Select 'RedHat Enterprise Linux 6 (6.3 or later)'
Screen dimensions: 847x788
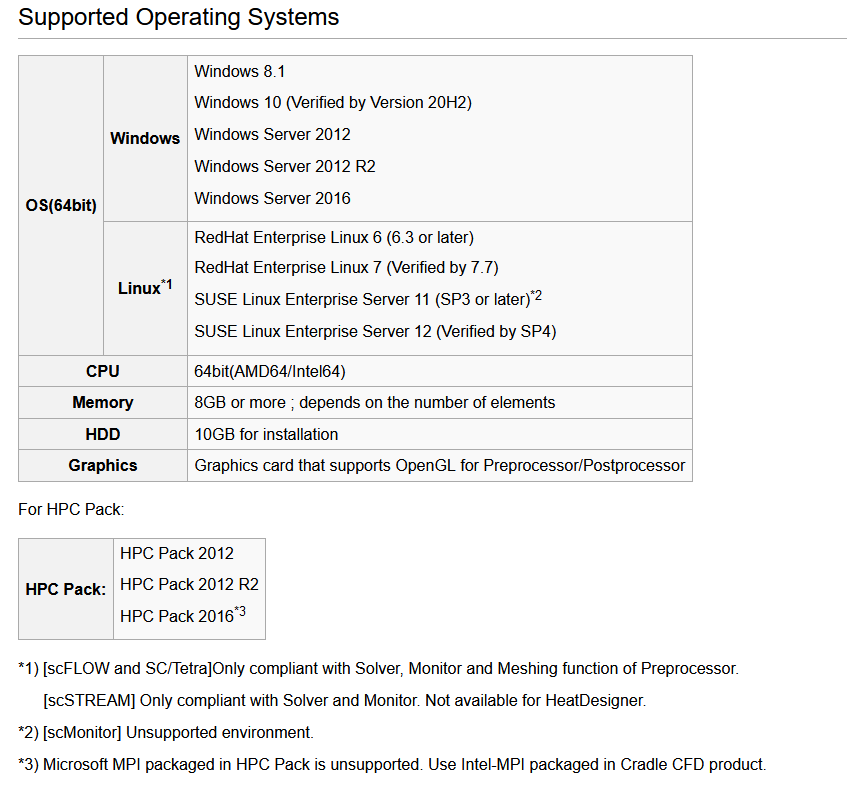(334, 238)
